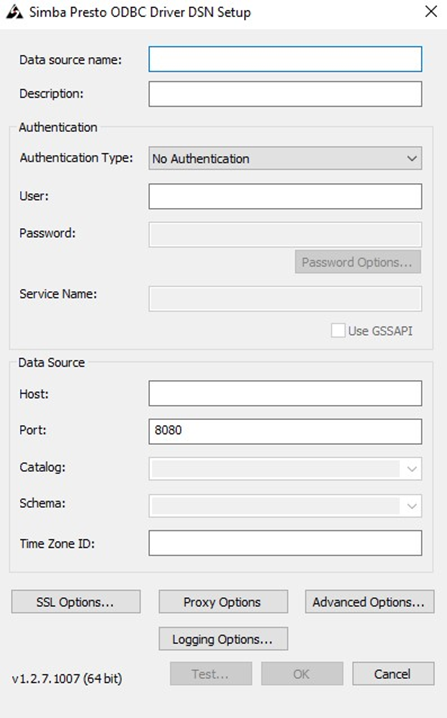Open Logging Options

pyautogui.click(x=223, y=639)
